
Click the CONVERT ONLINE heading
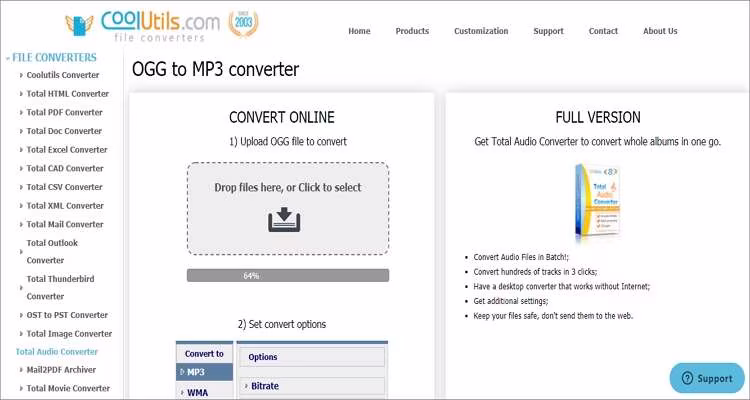tap(282, 118)
